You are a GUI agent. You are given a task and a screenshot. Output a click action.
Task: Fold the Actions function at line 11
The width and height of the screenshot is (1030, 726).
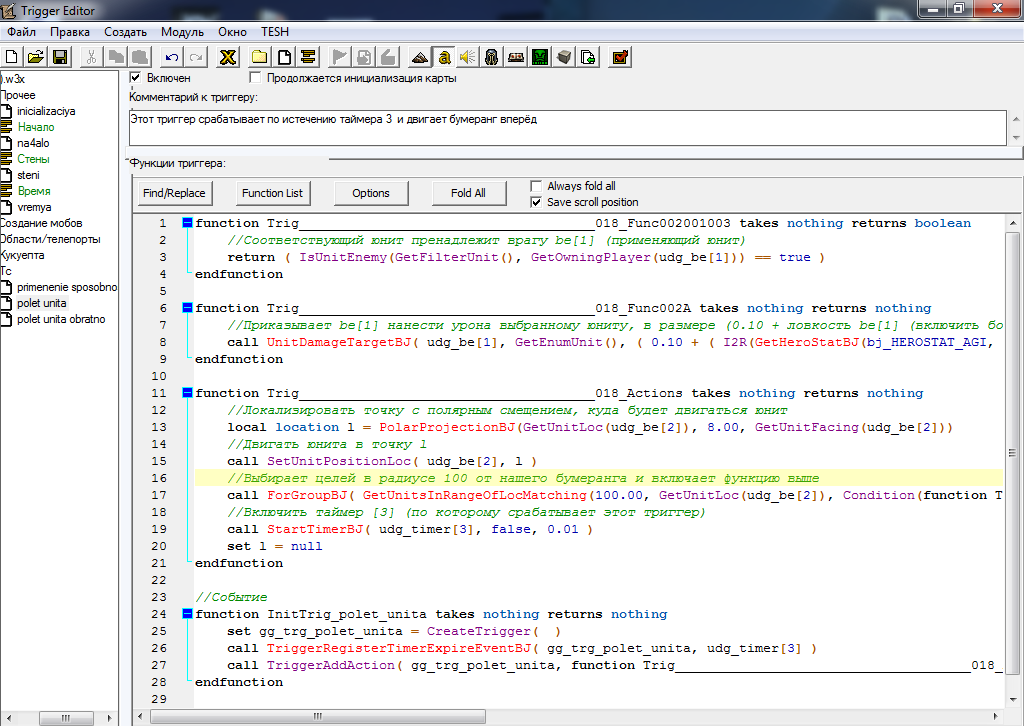pyautogui.click(x=187, y=393)
